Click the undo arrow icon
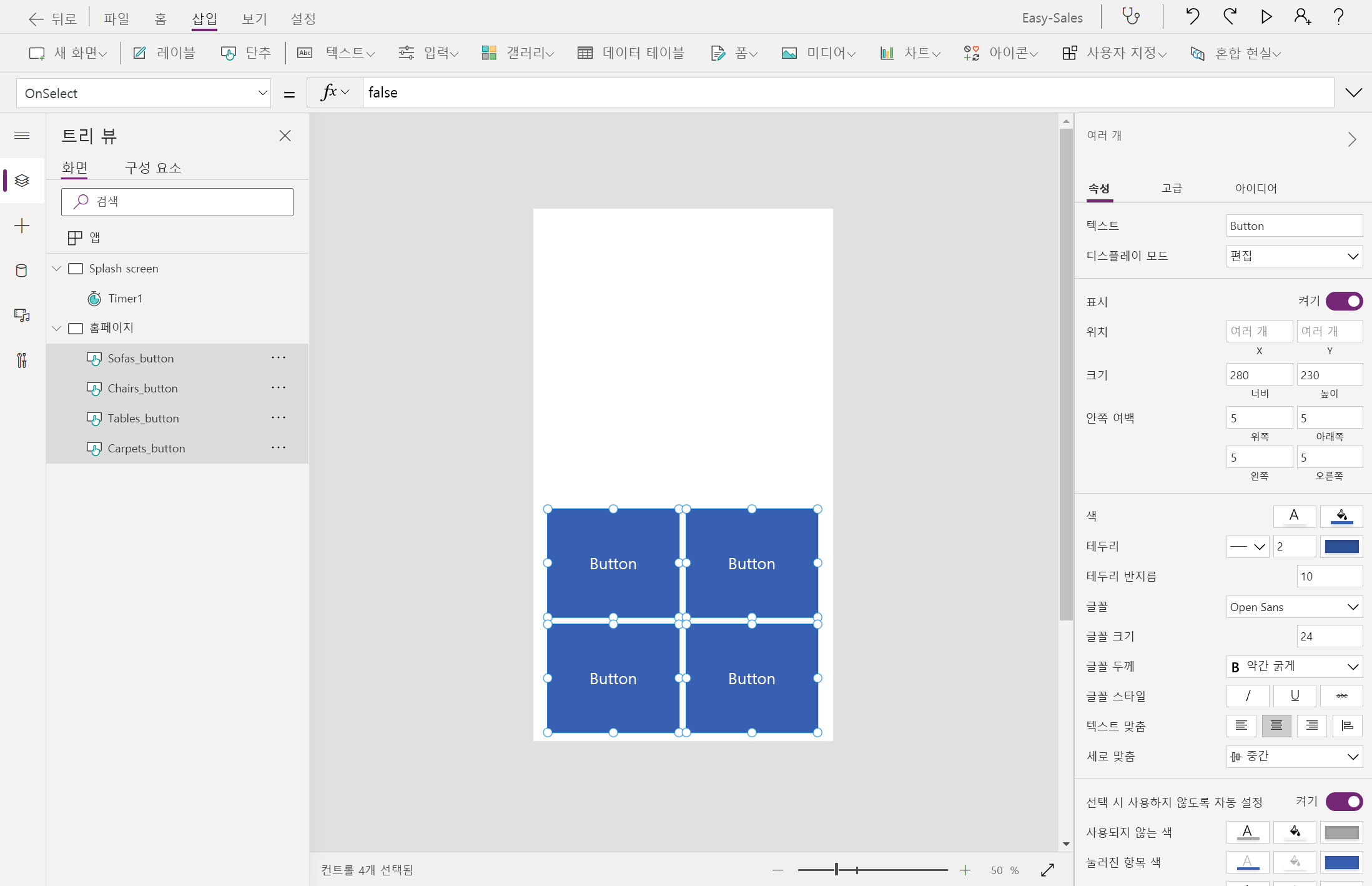The image size is (1372, 886). click(1192, 17)
